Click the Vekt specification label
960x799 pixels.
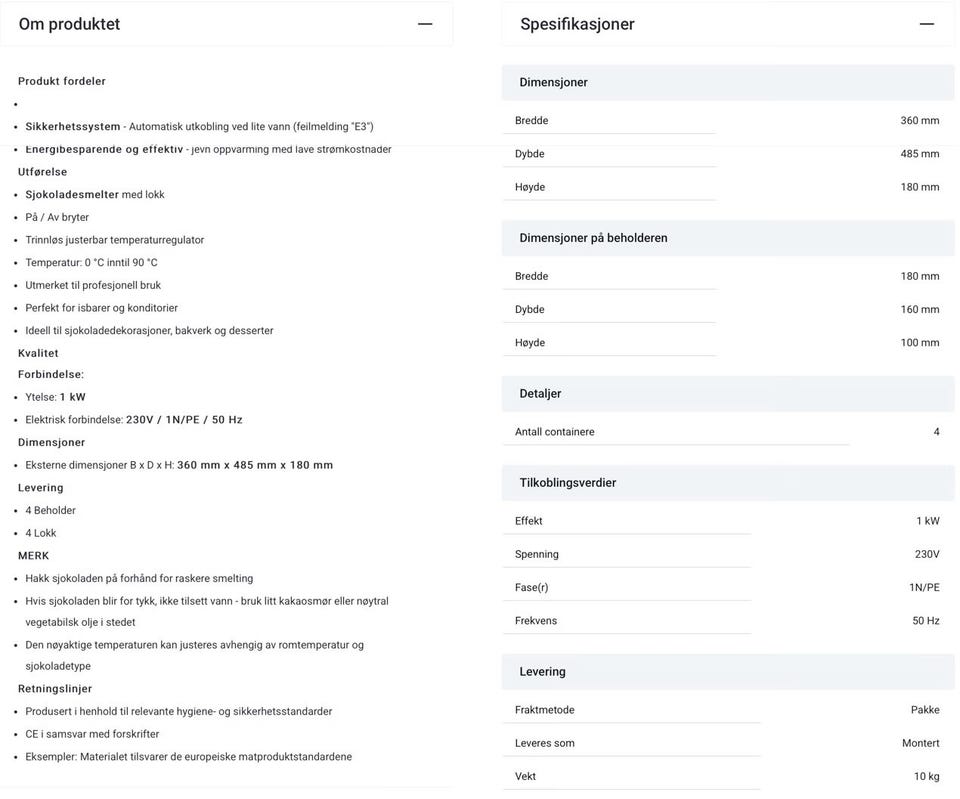coord(526,776)
